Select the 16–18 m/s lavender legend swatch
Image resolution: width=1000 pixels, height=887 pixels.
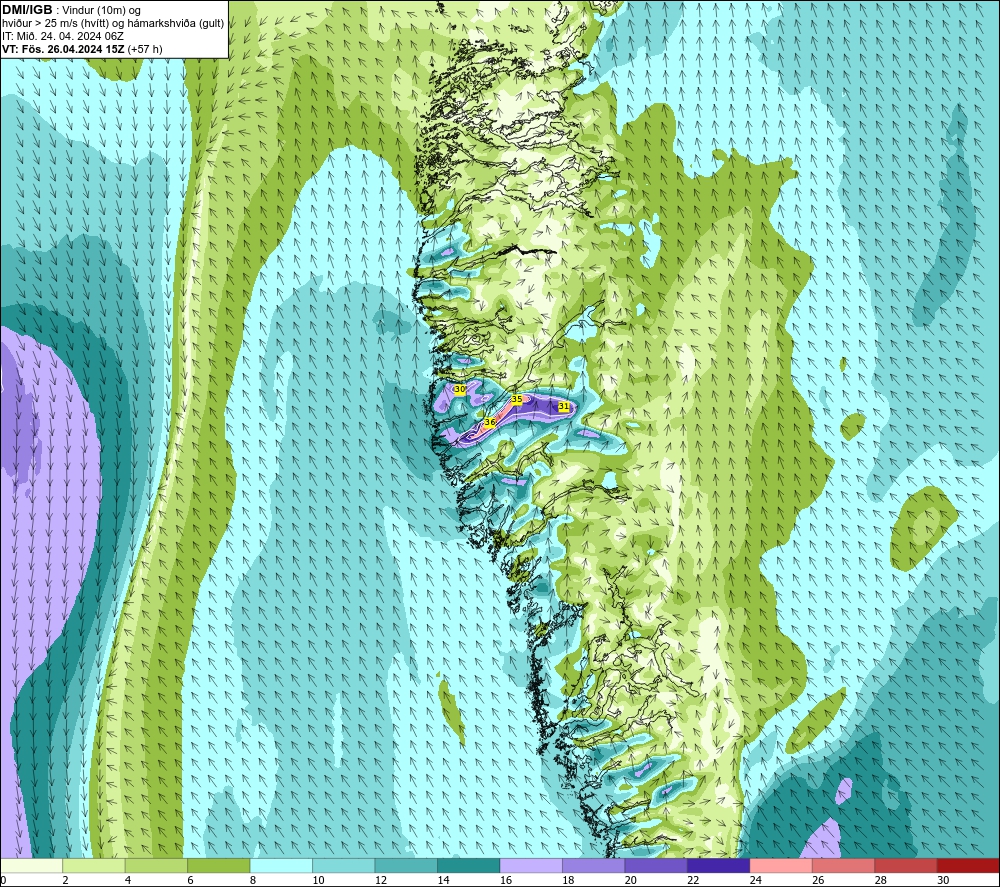point(531,865)
